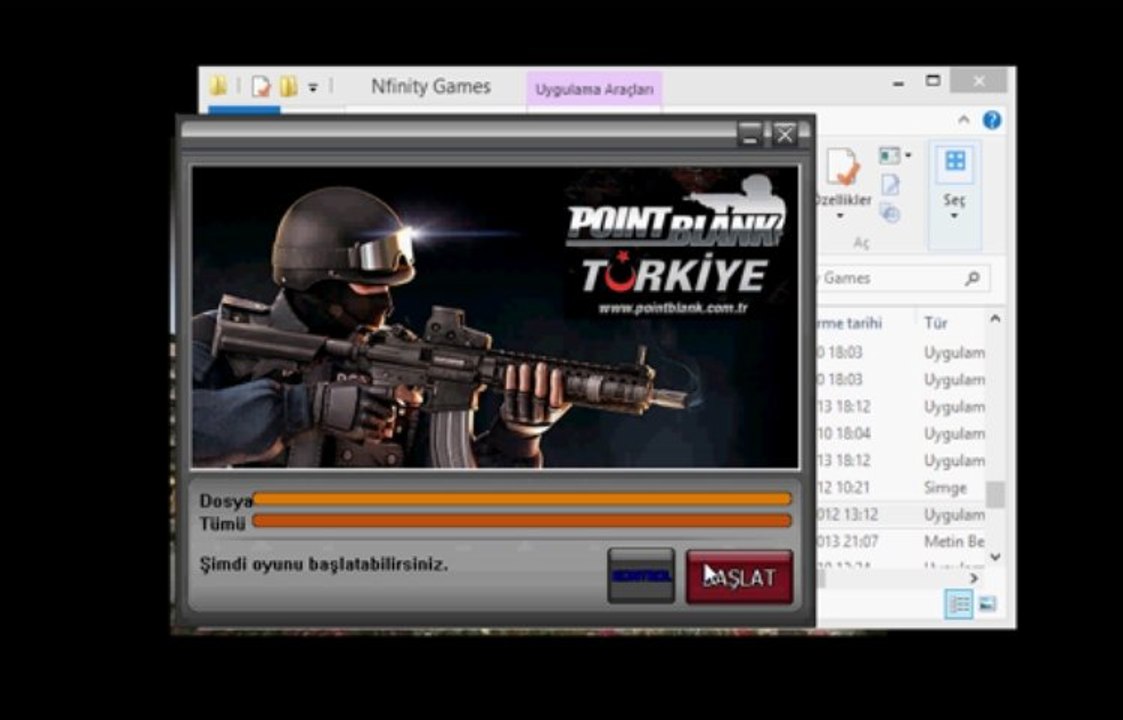
Task: Expand the Özellikler dropdown arrow
Action: click(840, 216)
